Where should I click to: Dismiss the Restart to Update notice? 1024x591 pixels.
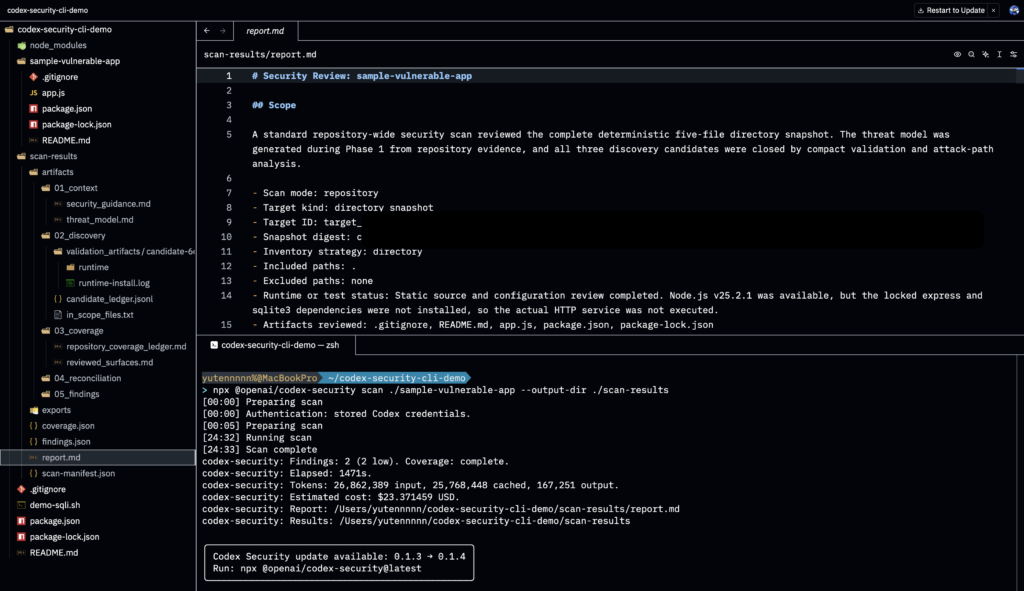(x=993, y=10)
